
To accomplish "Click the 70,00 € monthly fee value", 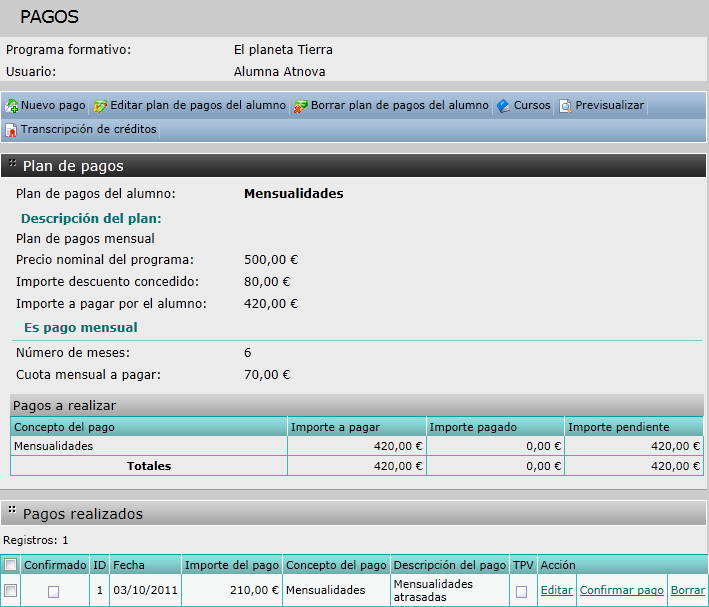I will pyautogui.click(x=267, y=375).
